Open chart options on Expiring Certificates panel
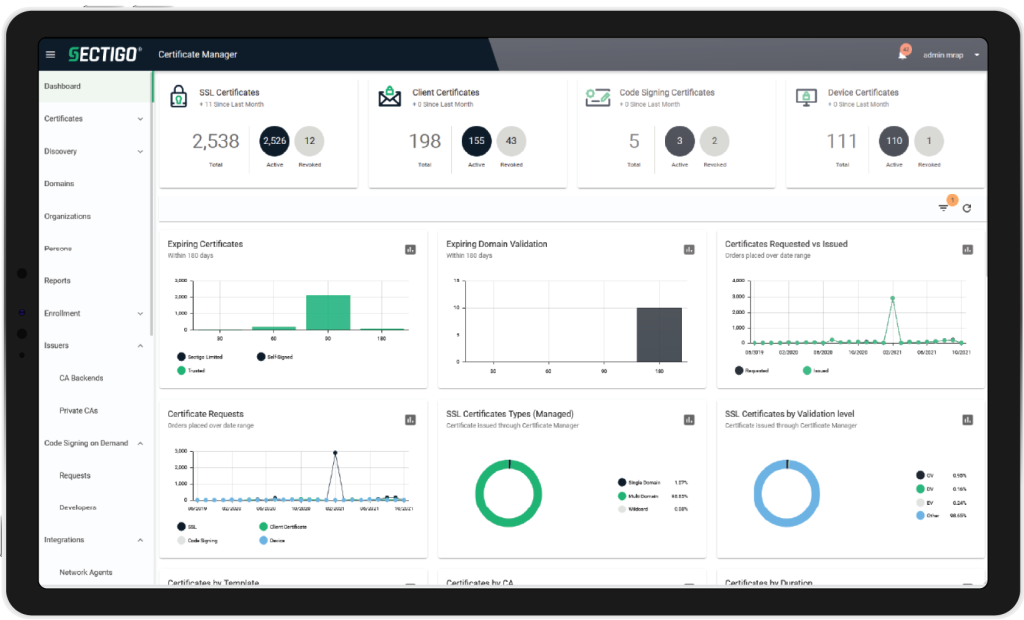This screenshot has width=1024, height=620. pos(409,249)
